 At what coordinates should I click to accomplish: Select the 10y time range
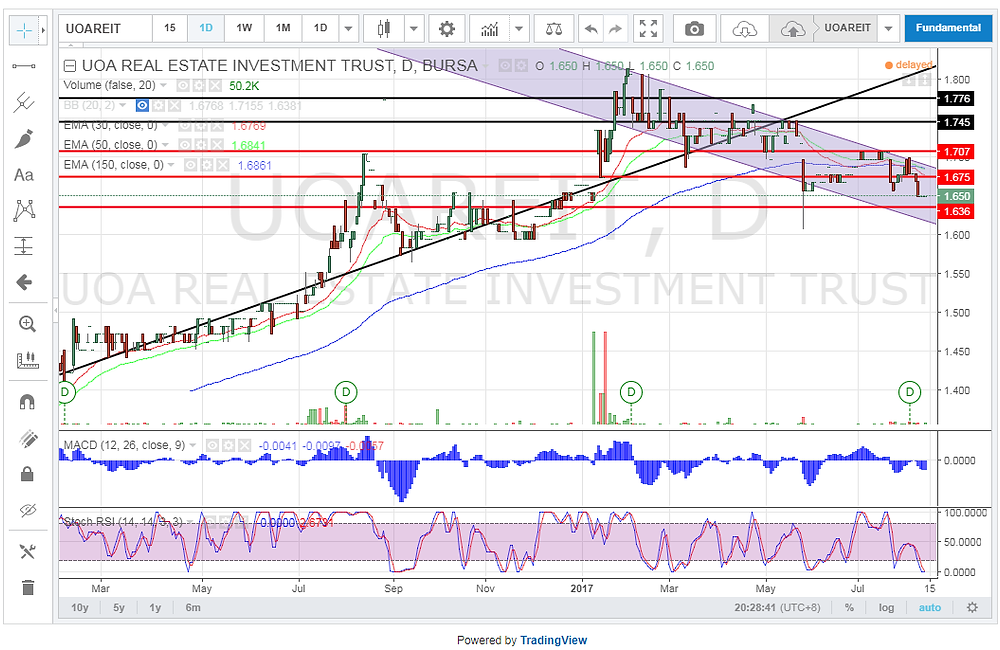(80, 607)
